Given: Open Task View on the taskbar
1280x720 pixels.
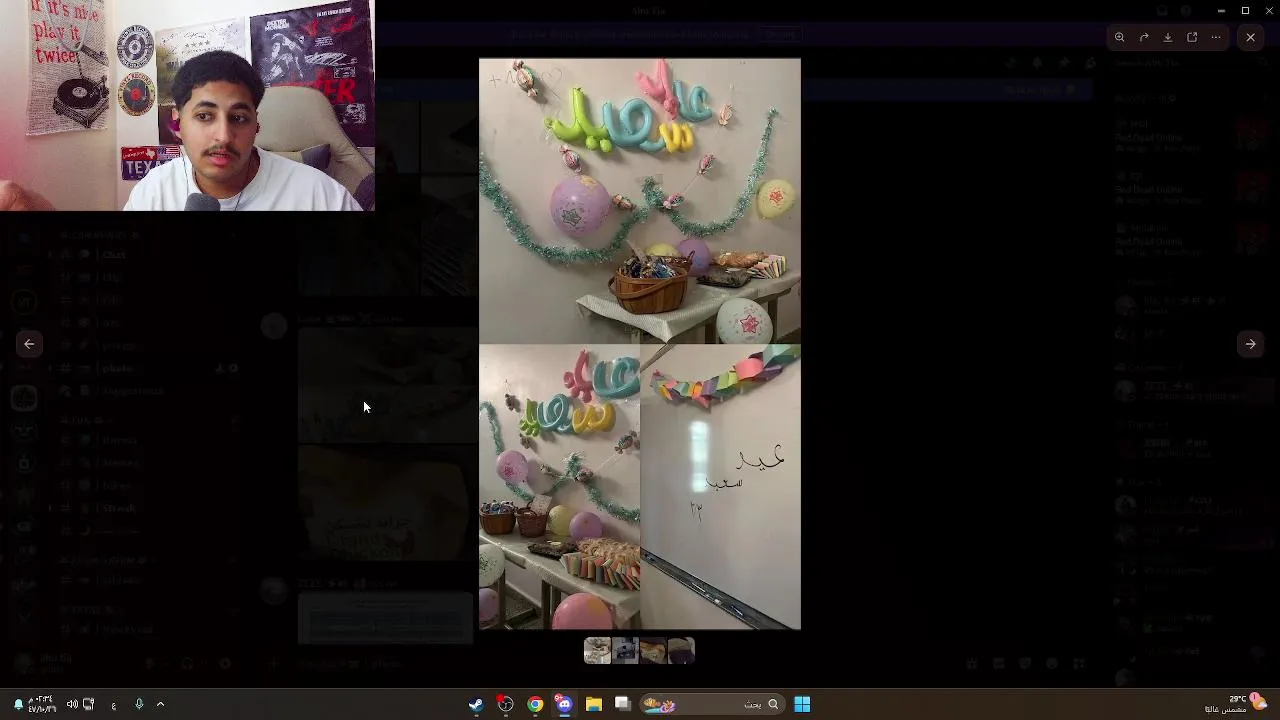Looking at the screenshot, I should [622, 704].
